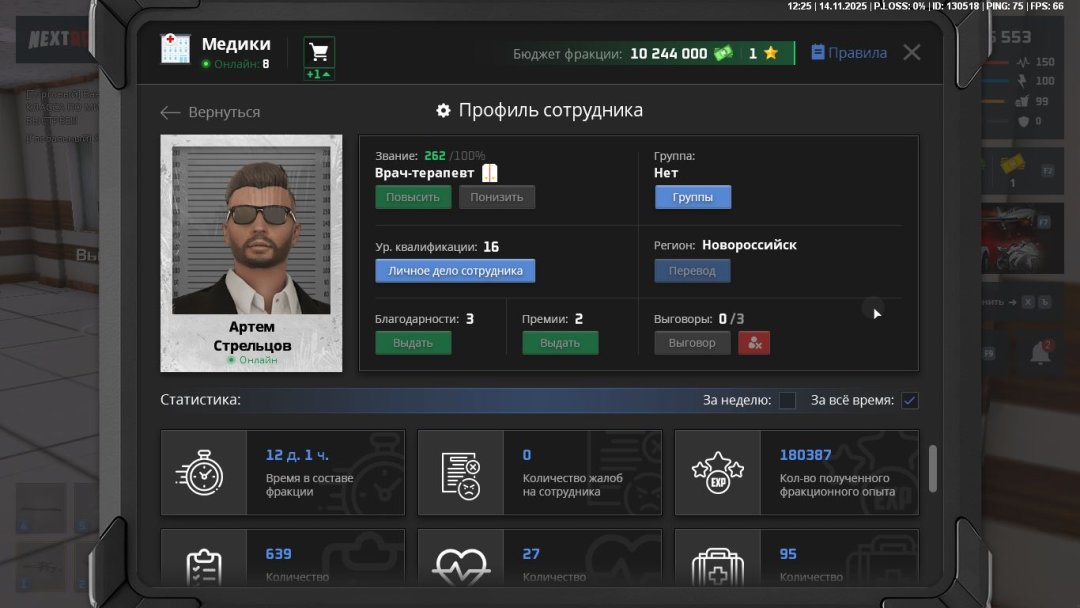Image resolution: width=1080 pixels, height=608 pixels.
Task: Open Личное дело сотрудника
Action: coord(455,270)
